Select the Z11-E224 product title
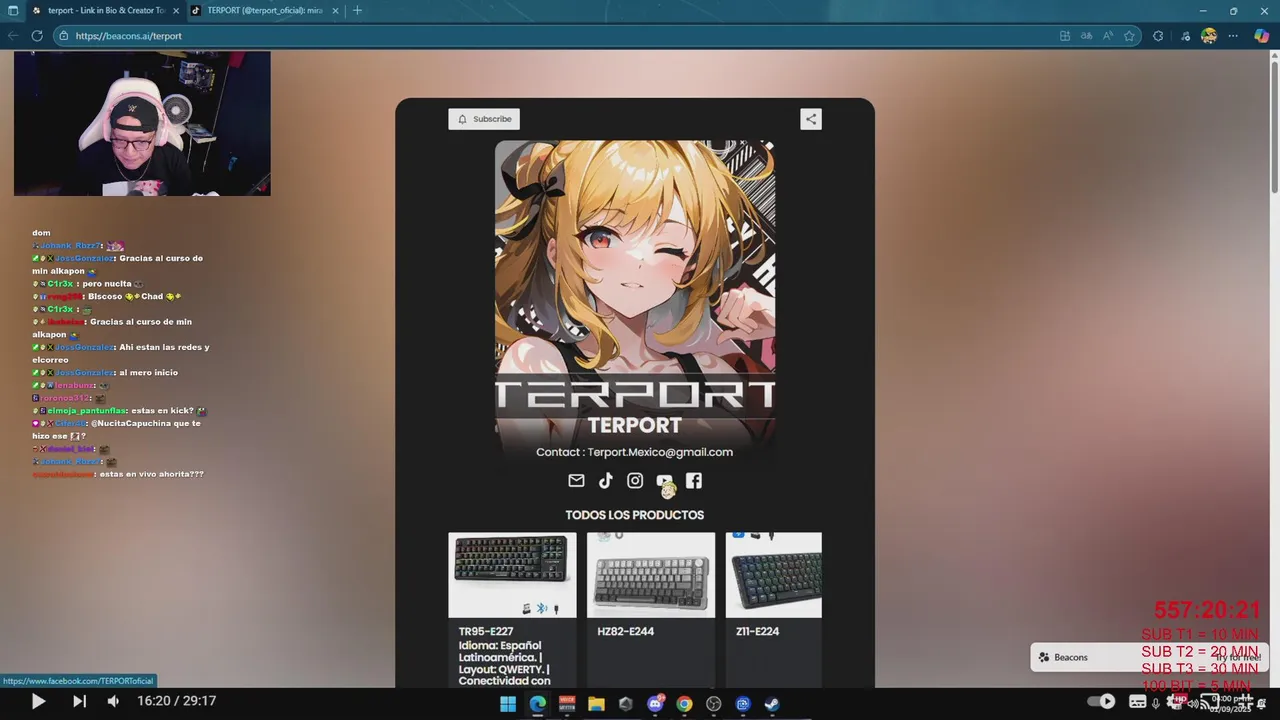 point(758,632)
